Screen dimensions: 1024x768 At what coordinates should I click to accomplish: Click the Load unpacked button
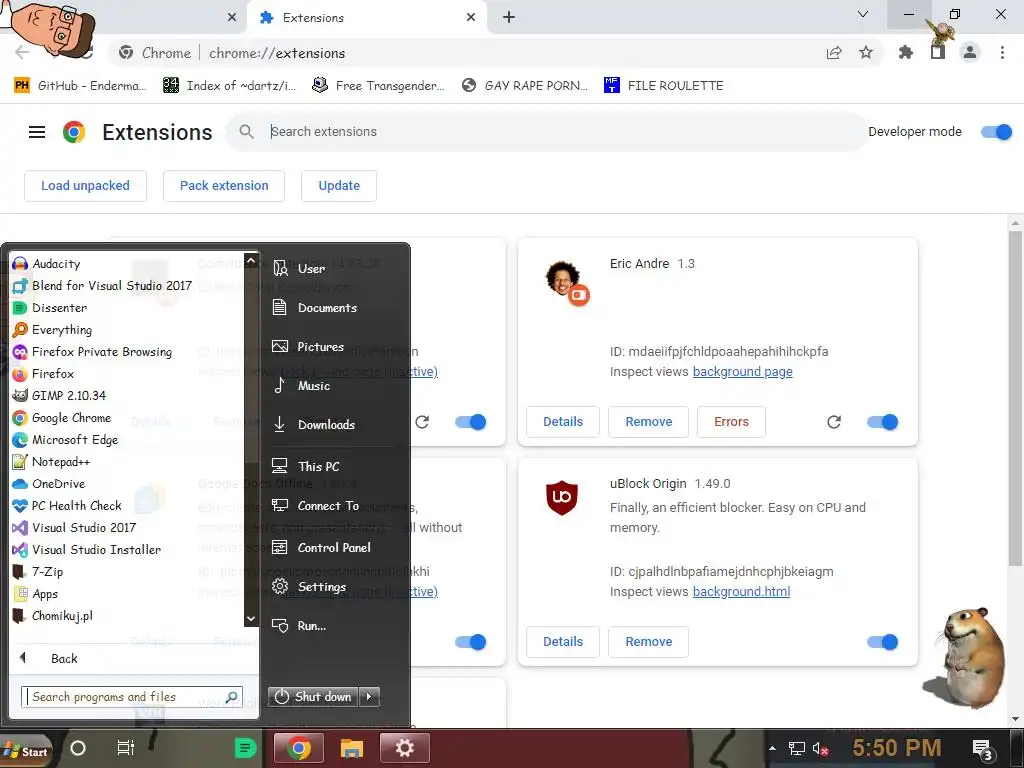(x=86, y=186)
